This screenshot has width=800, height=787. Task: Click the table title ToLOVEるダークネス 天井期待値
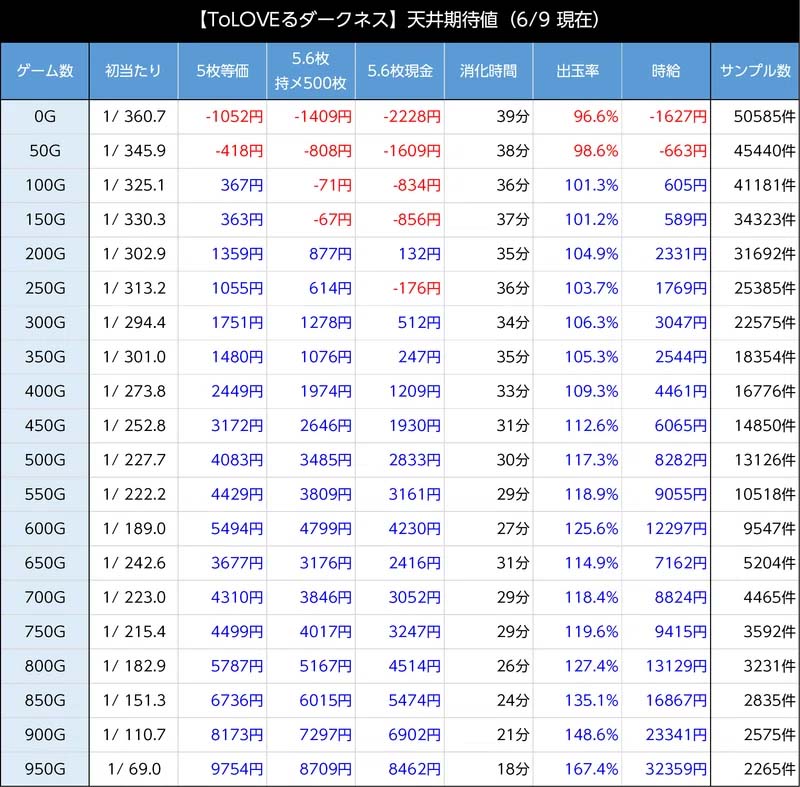coord(400,21)
